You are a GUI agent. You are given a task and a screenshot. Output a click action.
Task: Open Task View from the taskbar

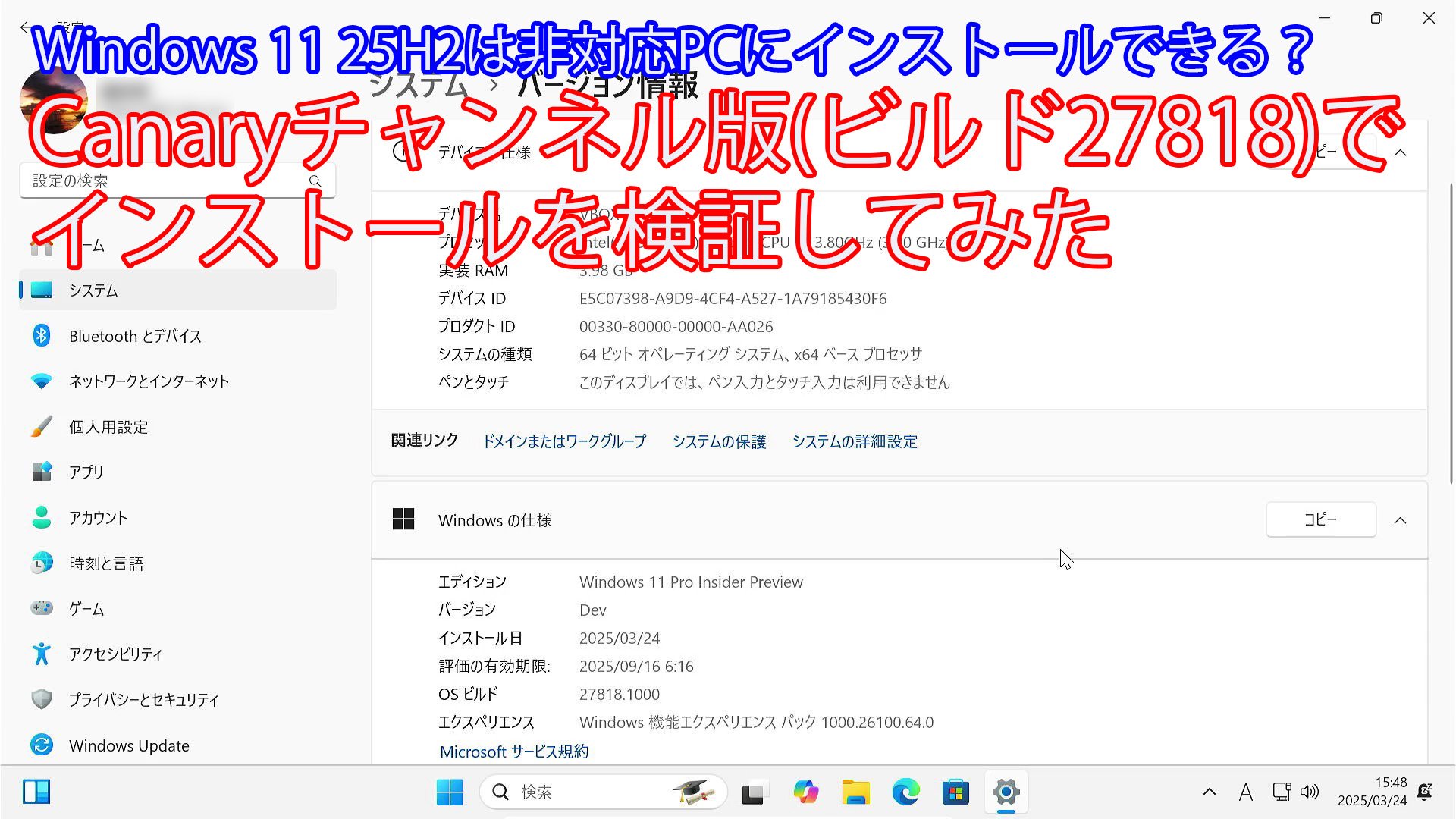coord(754,792)
